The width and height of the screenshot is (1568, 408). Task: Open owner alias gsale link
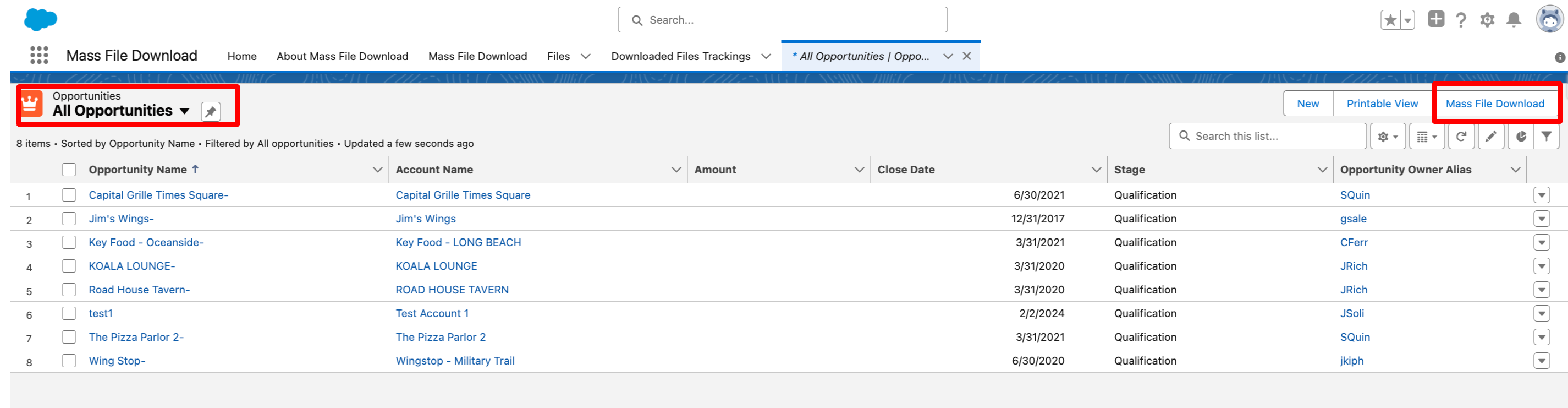coord(1353,219)
